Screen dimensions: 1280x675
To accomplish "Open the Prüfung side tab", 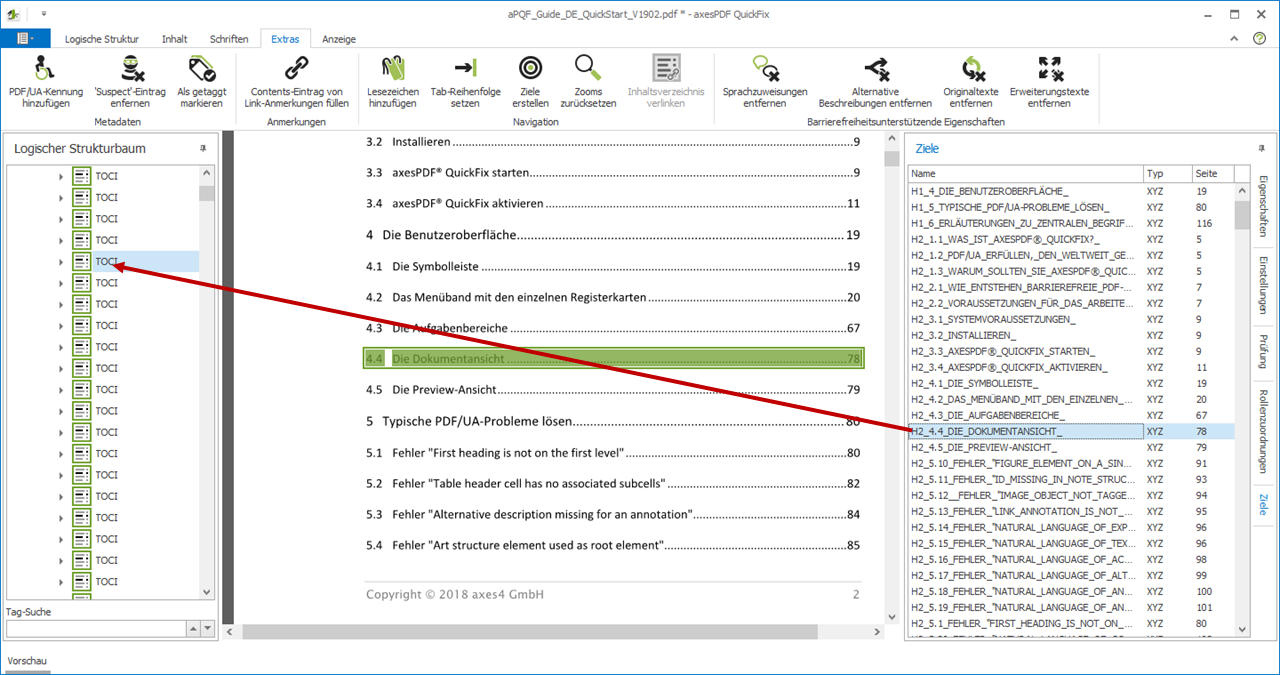I will [x=1263, y=352].
